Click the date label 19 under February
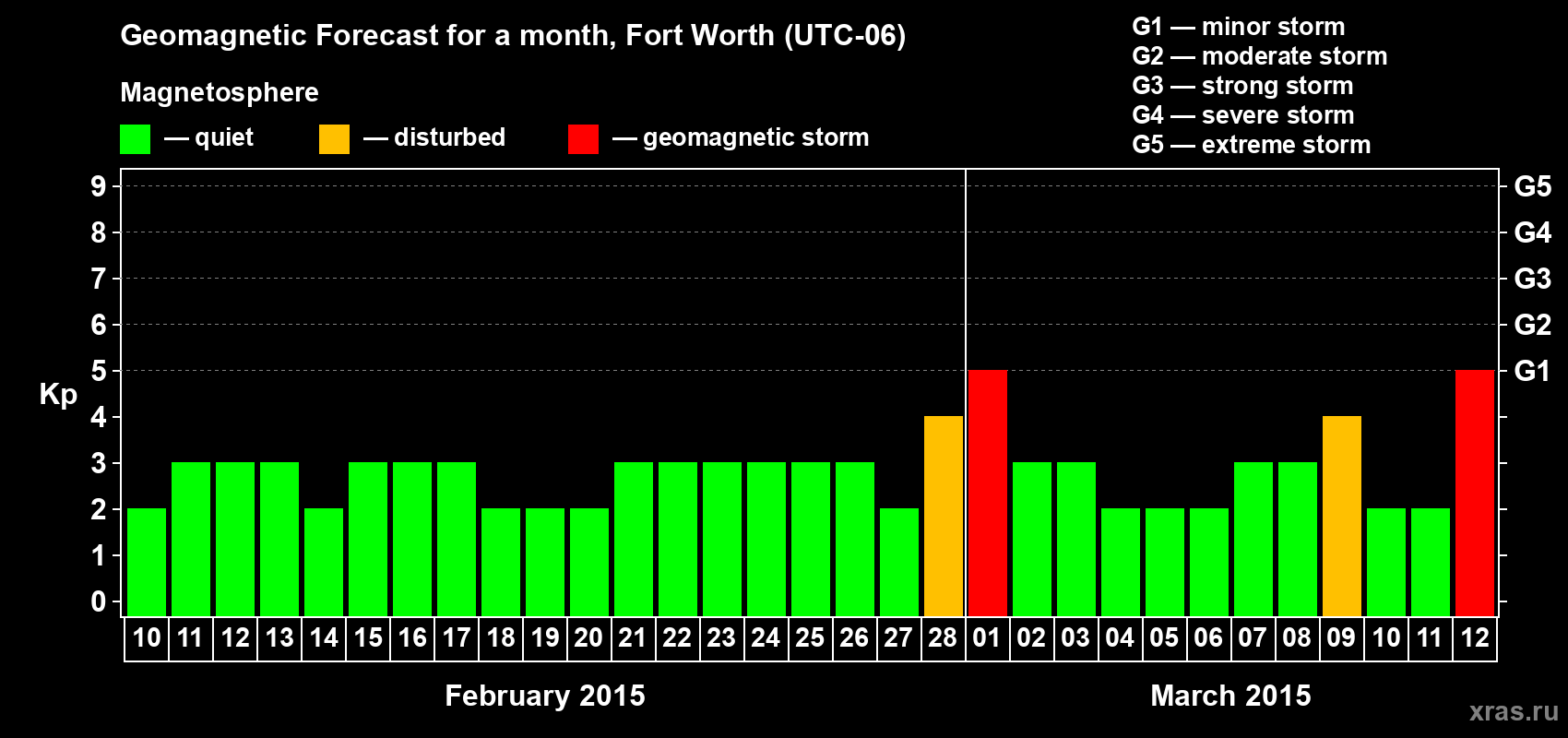 [x=545, y=638]
